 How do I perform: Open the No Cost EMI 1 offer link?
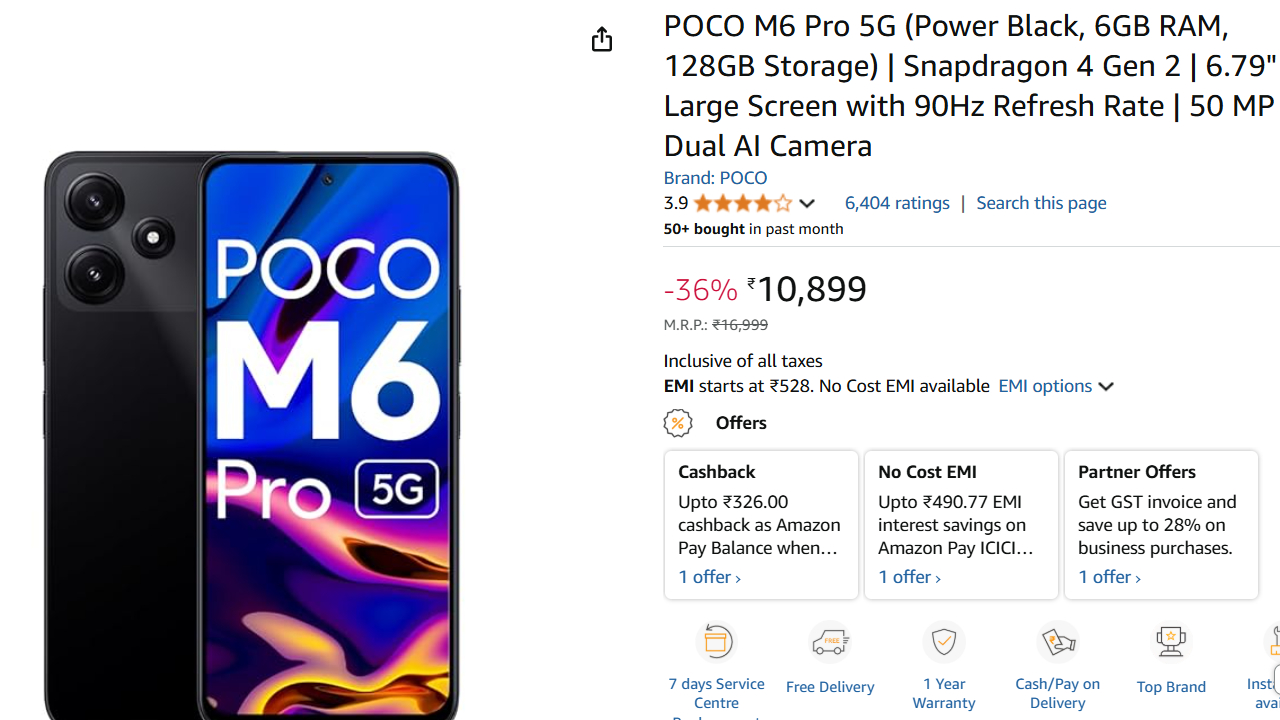tap(909, 577)
